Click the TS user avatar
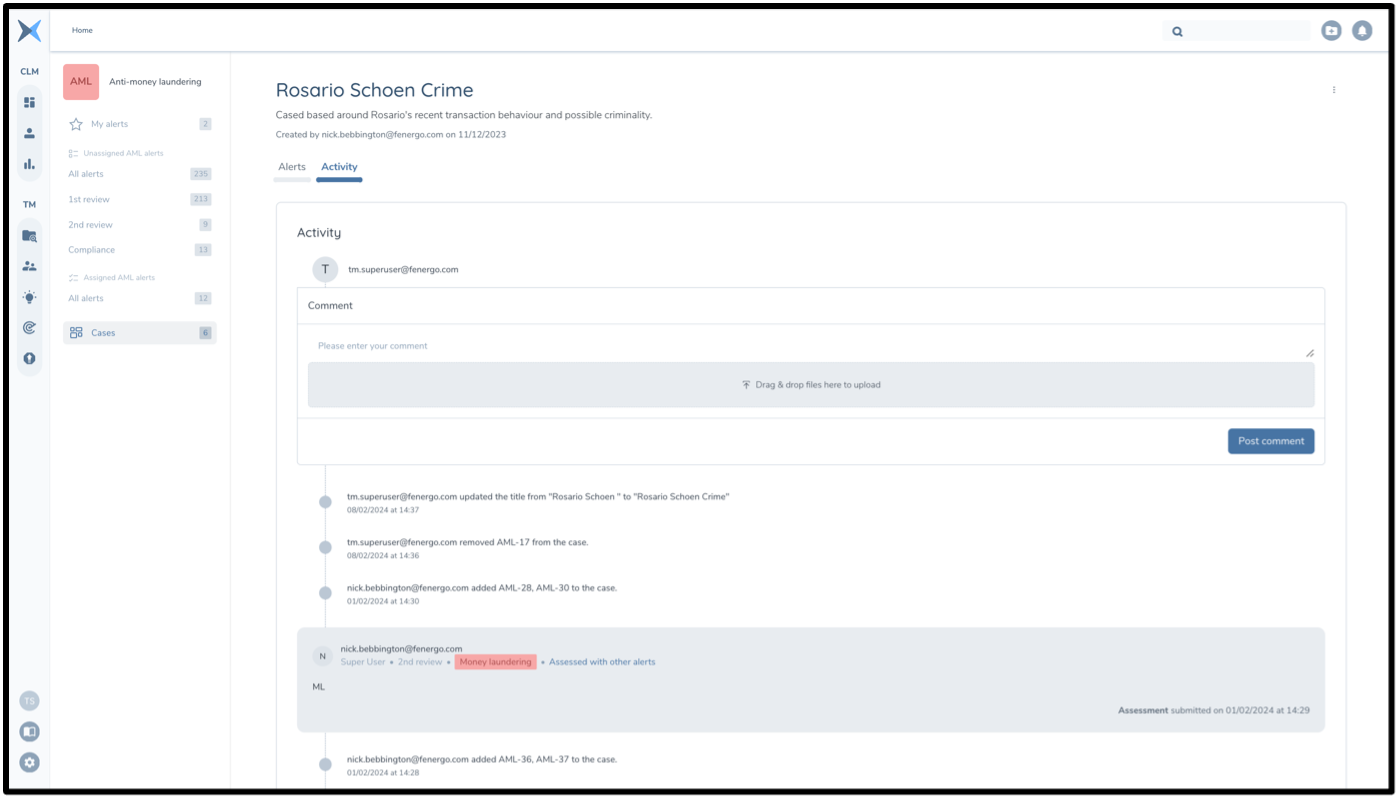This screenshot has height=800, width=1399. (x=29, y=701)
